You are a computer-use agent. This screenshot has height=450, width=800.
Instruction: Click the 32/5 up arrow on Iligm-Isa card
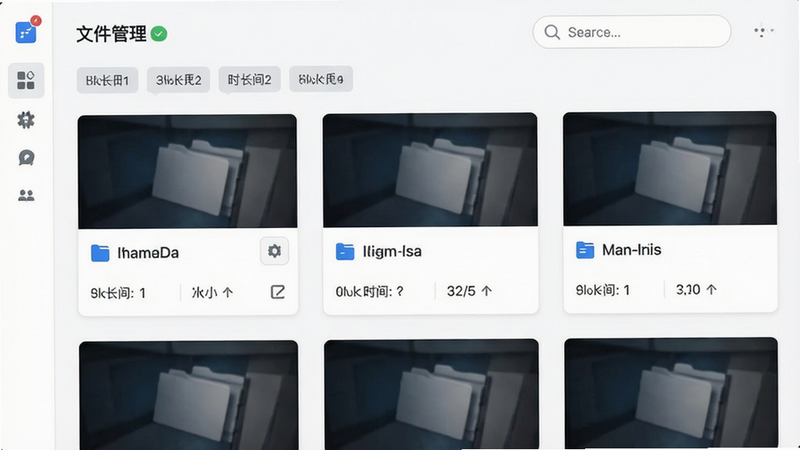click(x=486, y=291)
